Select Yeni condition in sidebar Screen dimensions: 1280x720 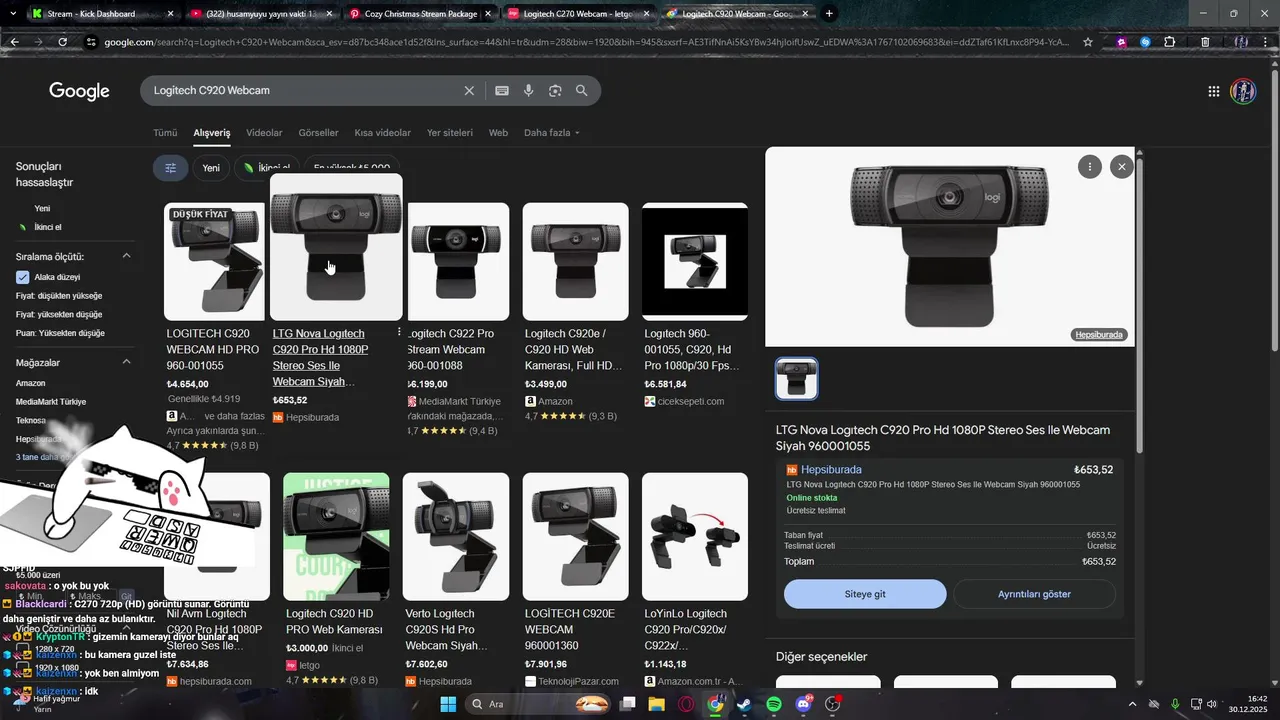coord(42,209)
